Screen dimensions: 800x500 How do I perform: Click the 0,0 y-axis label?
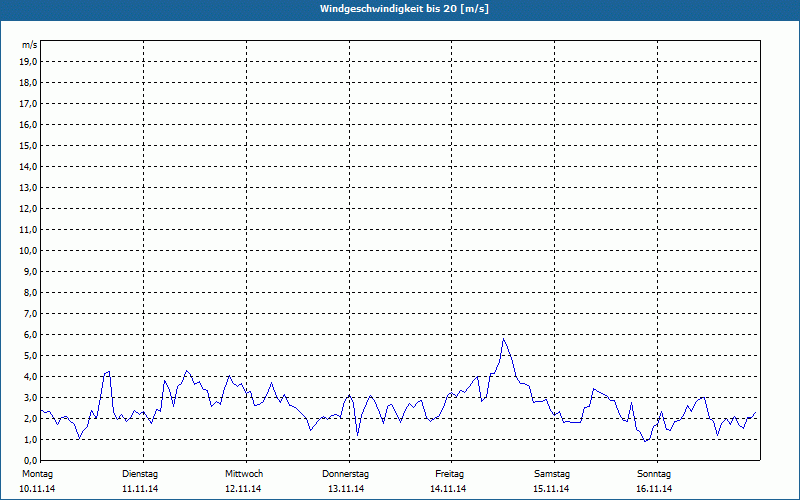29,461
